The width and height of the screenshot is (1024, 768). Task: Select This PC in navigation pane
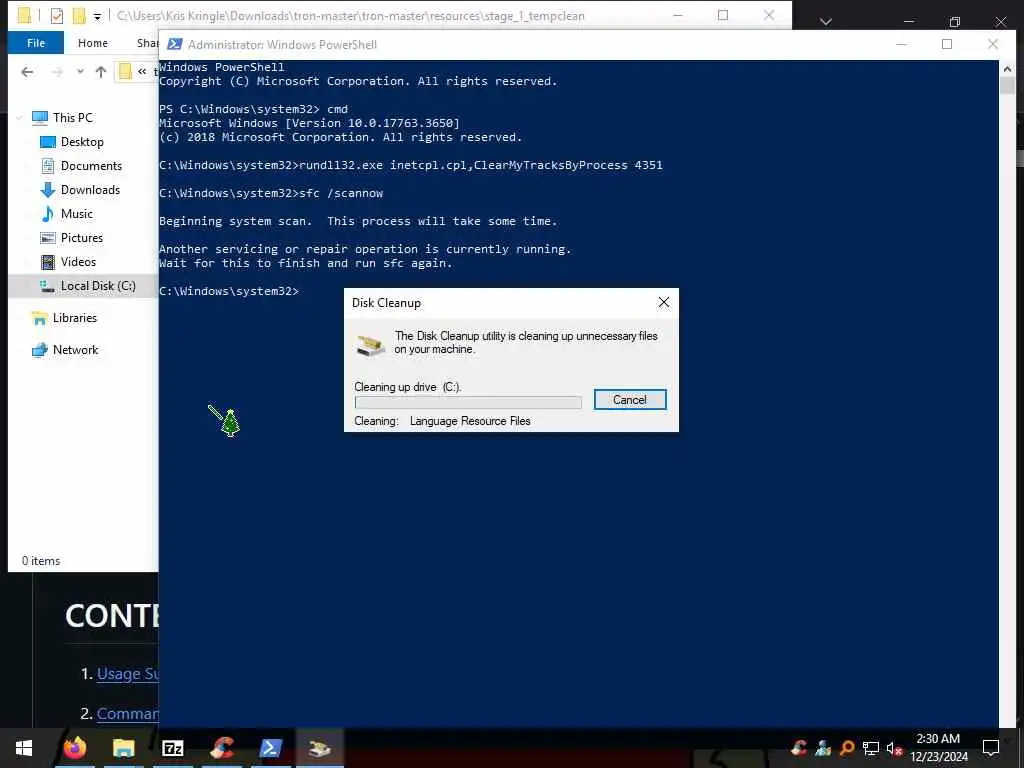(73, 118)
